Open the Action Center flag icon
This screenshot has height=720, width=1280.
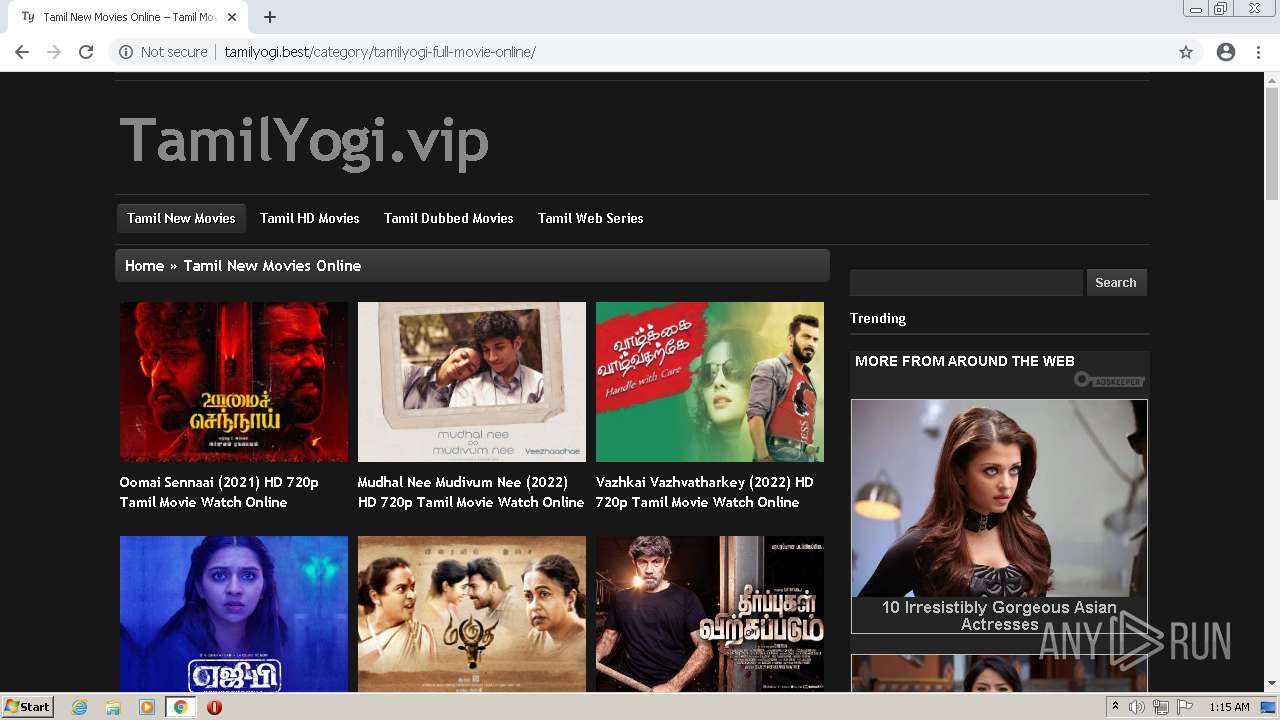click(1185, 707)
